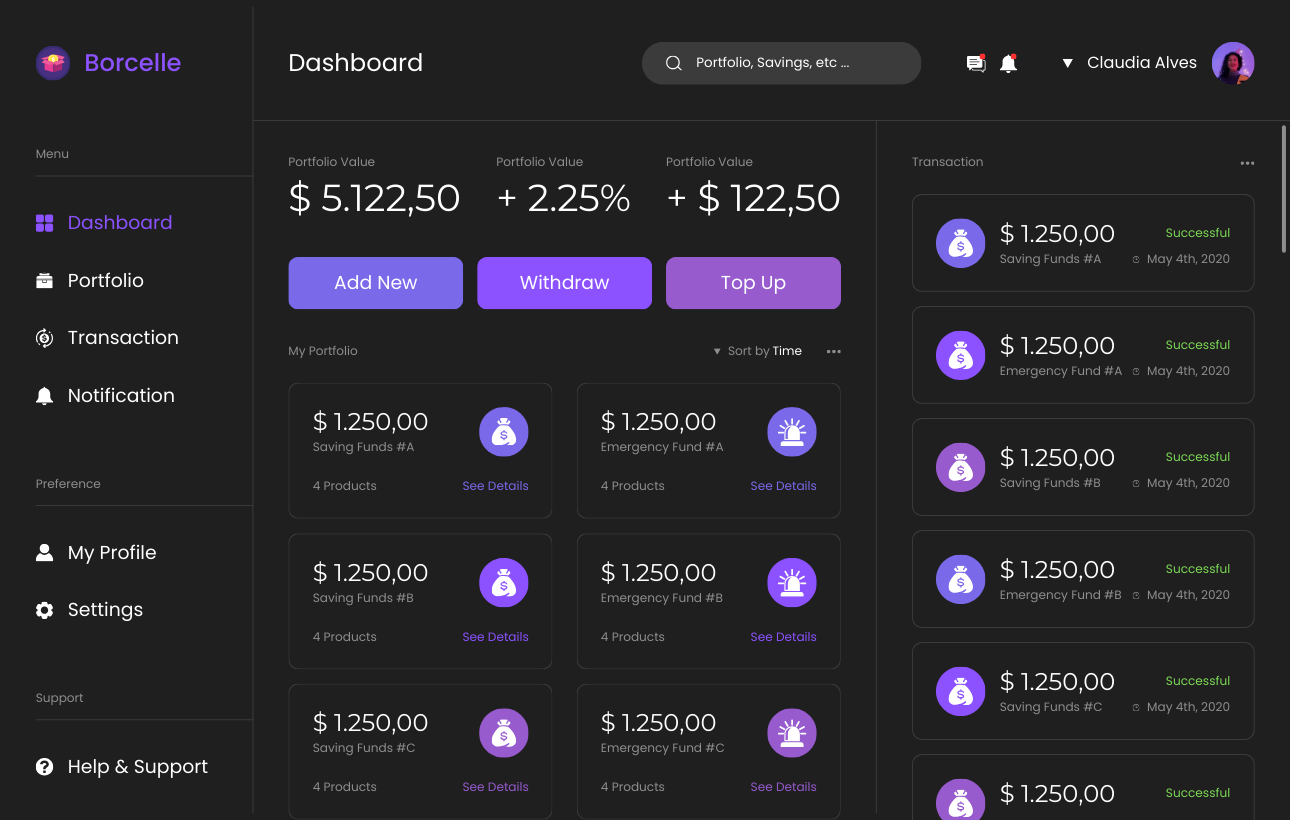Select the Transaction icon in sidebar
Image resolution: width=1290 pixels, height=820 pixels.
tap(44, 337)
